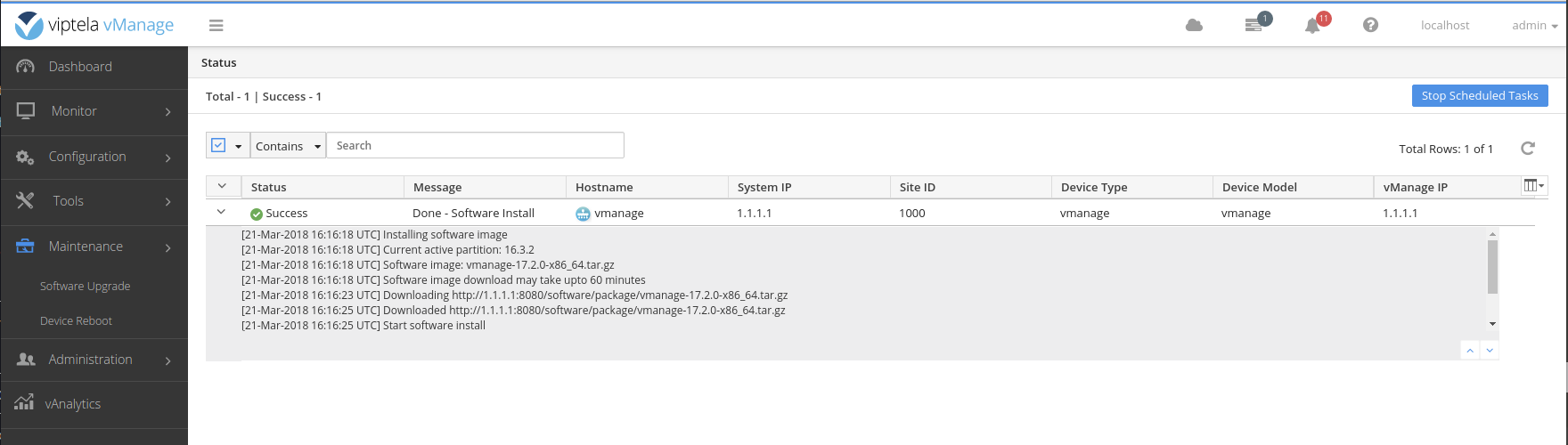Open the tasks list icon
Screen dimensions: 1568x445
1254,25
